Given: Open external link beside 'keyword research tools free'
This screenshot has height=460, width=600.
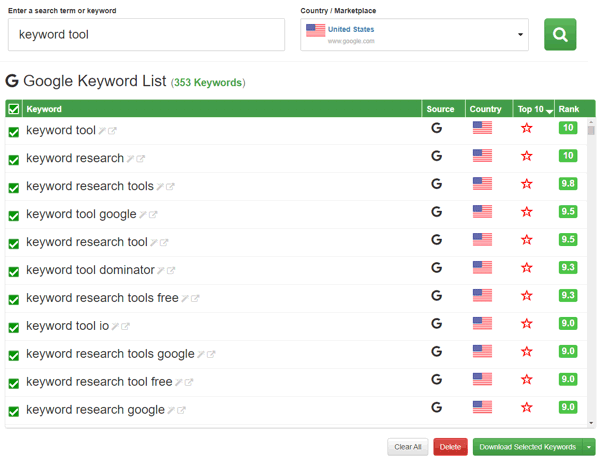Looking at the screenshot, I should [195, 299].
